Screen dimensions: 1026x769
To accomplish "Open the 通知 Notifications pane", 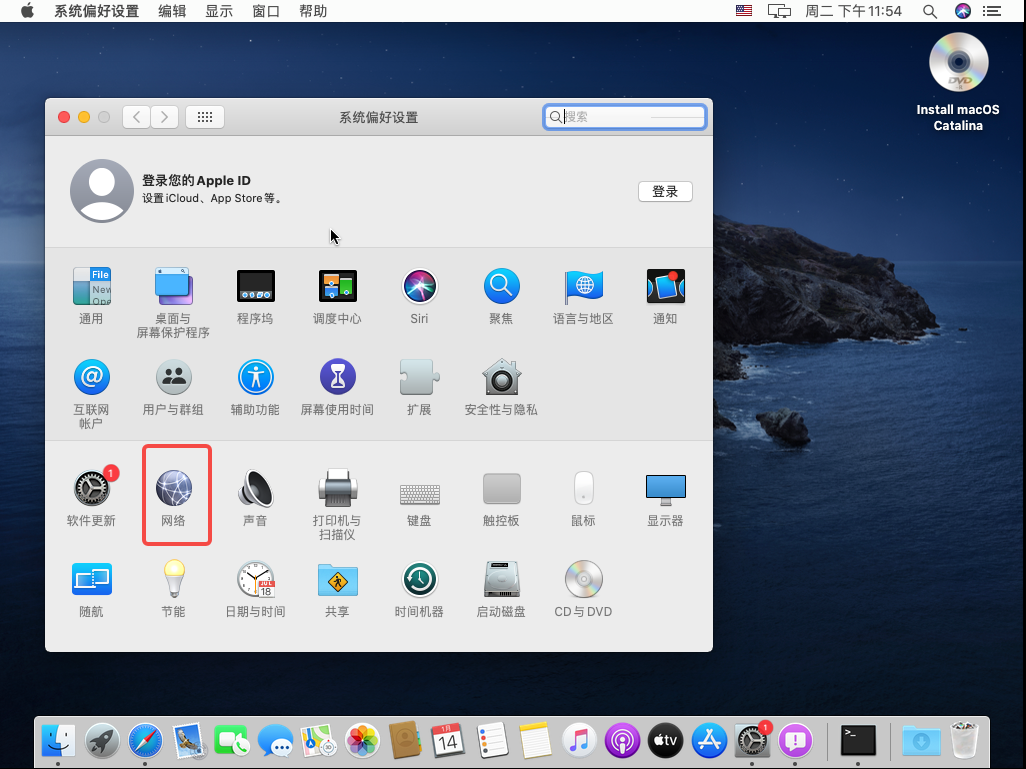I will click(665, 296).
